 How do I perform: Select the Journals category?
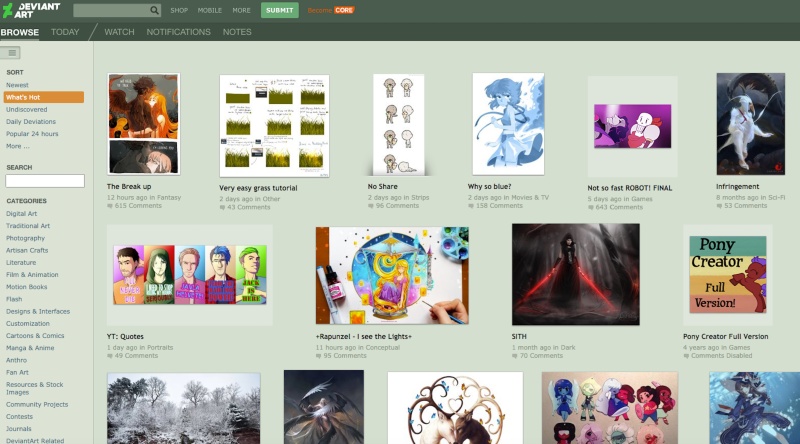click(x=19, y=429)
